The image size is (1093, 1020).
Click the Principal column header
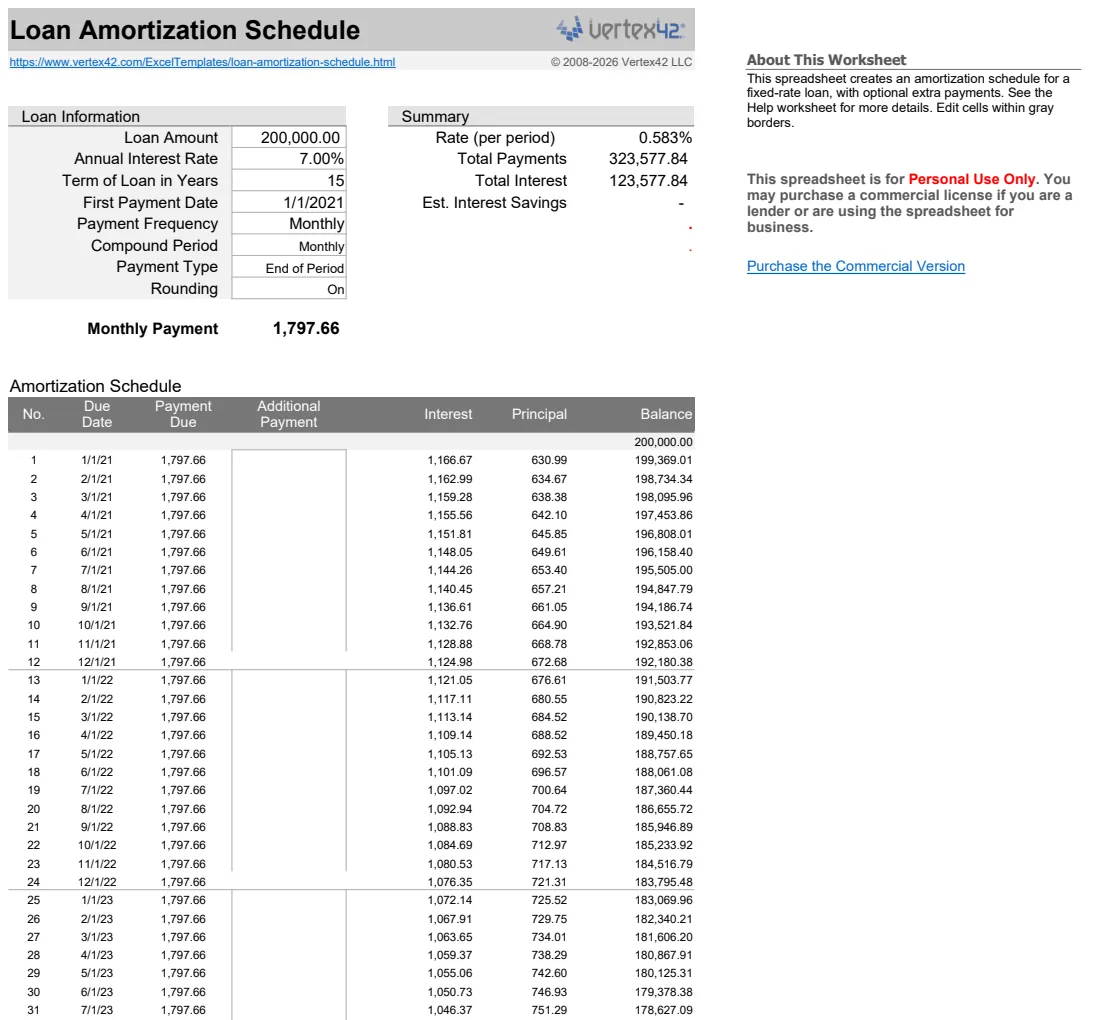tap(539, 414)
